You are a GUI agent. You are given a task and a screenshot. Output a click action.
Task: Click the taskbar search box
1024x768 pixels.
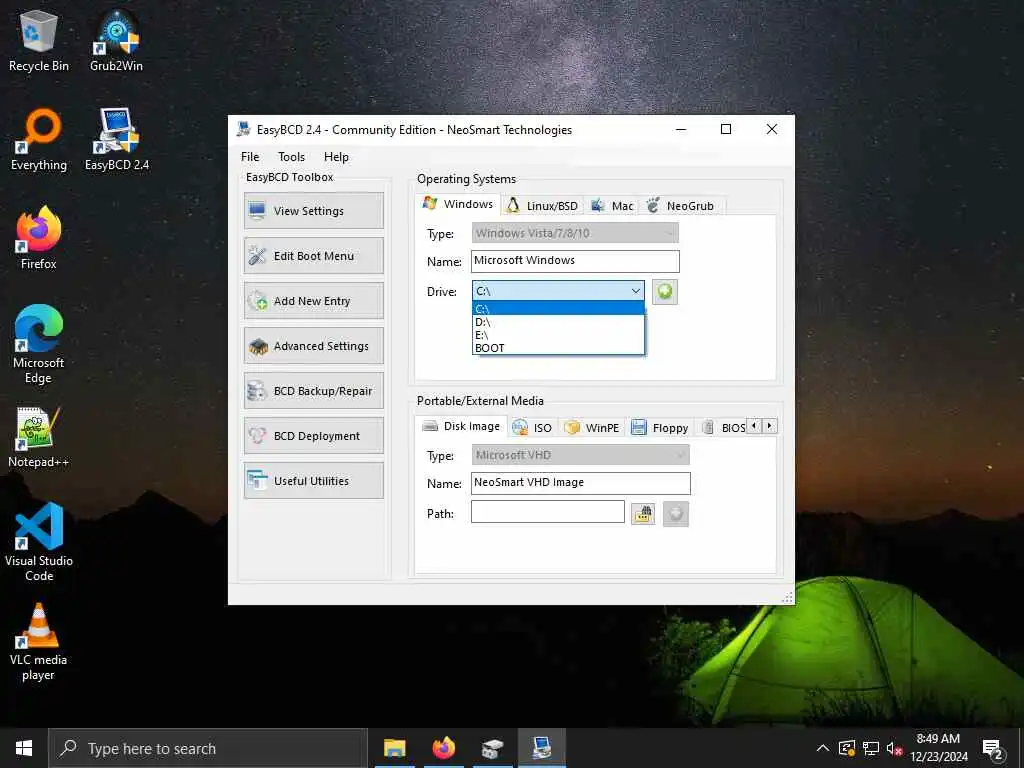pos(208,748)
